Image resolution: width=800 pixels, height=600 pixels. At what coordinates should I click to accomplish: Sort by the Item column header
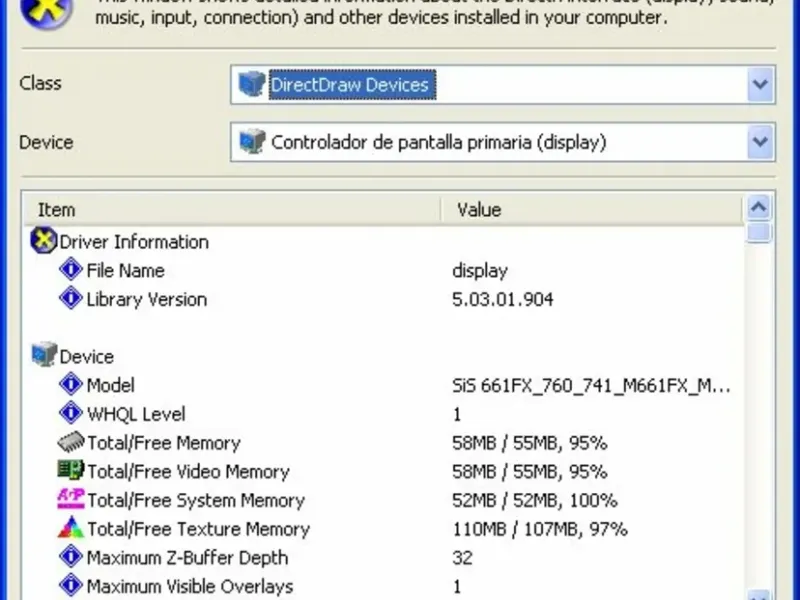click(x=230, y=210)
